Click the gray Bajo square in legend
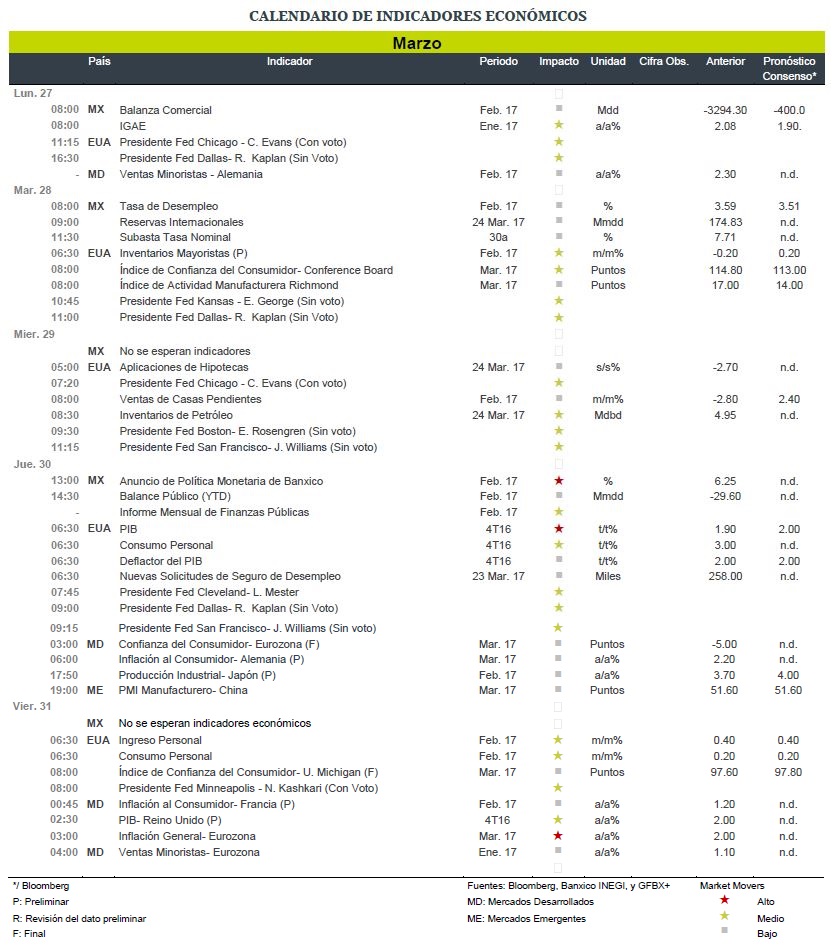Screen dimensions: 837x951 (x=724, y=930)
